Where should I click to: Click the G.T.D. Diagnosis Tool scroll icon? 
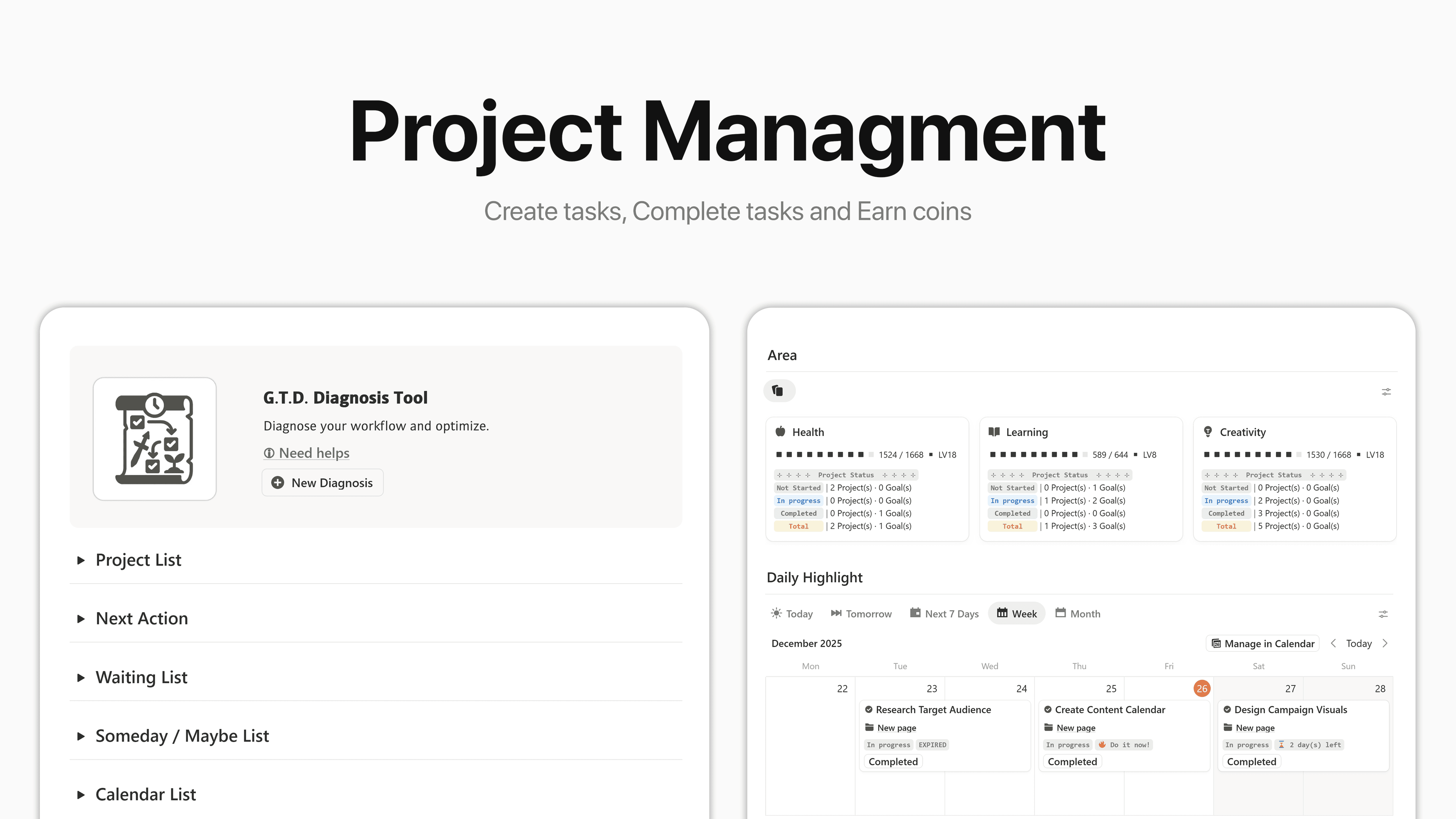tap(154, 439)
